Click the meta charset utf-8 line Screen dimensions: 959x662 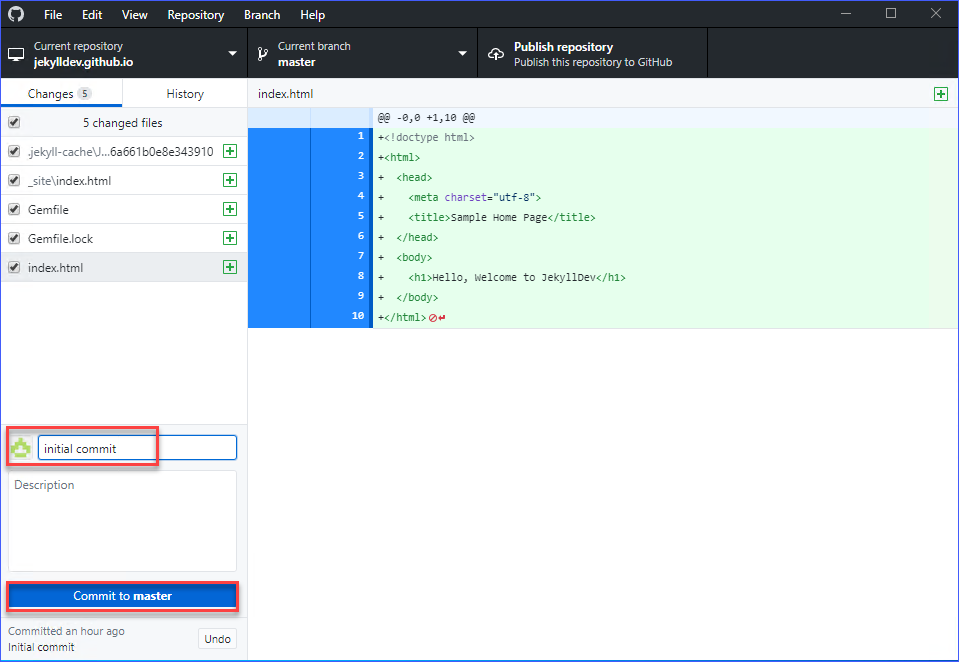pyautogui.click(x=475, y=197)
